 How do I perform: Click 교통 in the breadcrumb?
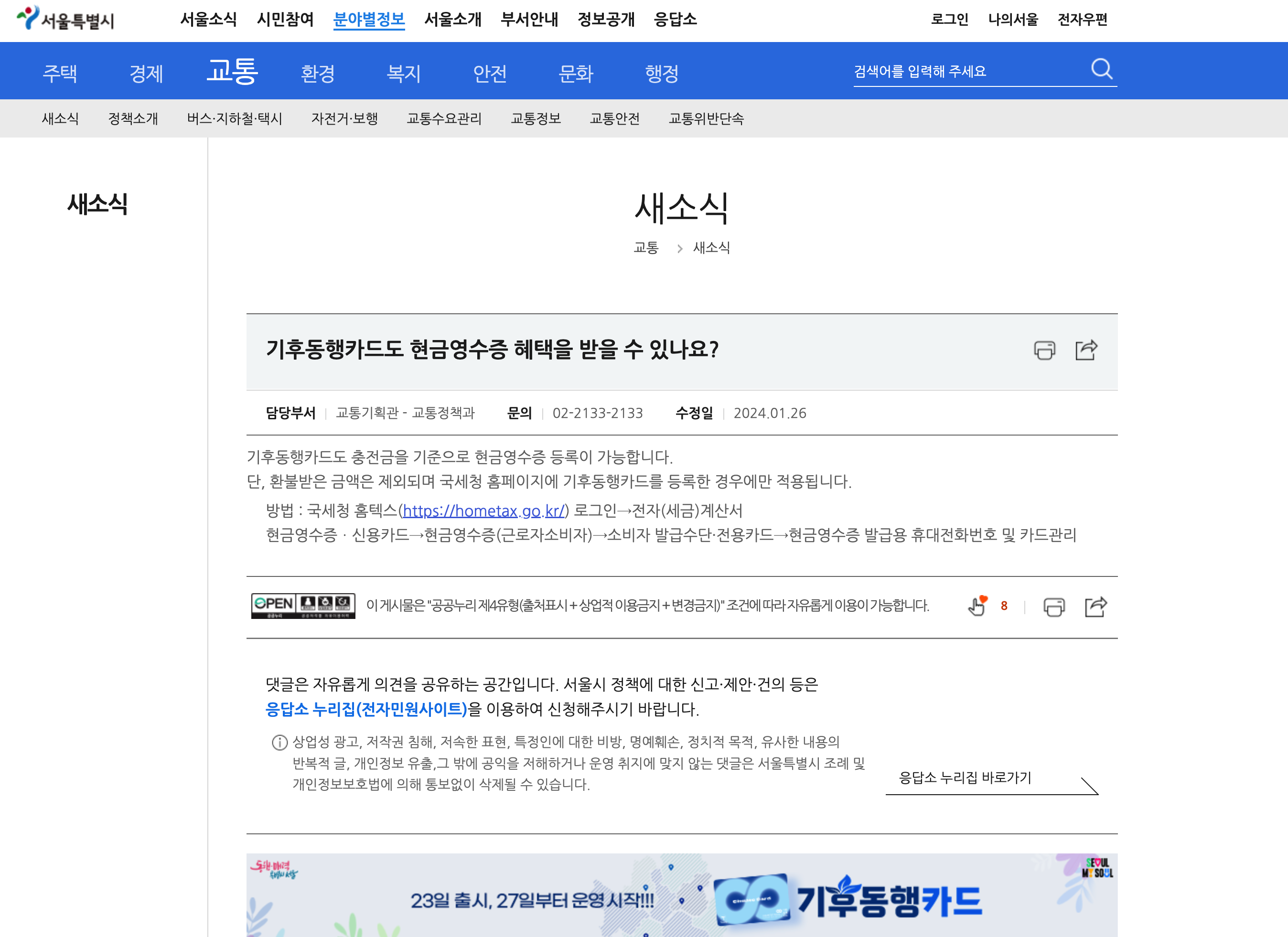[x=646, y=247]
